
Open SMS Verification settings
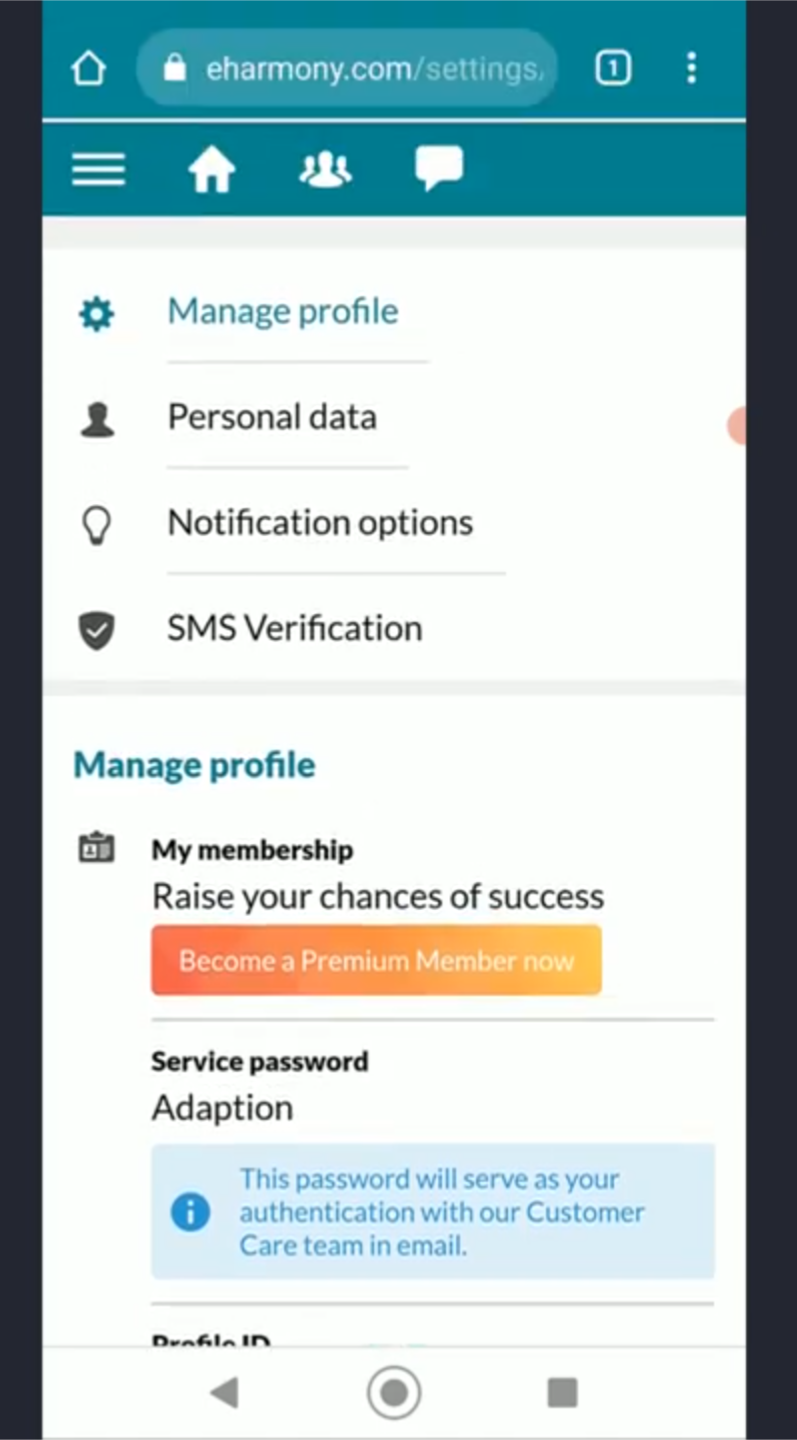tap(295, 628)
